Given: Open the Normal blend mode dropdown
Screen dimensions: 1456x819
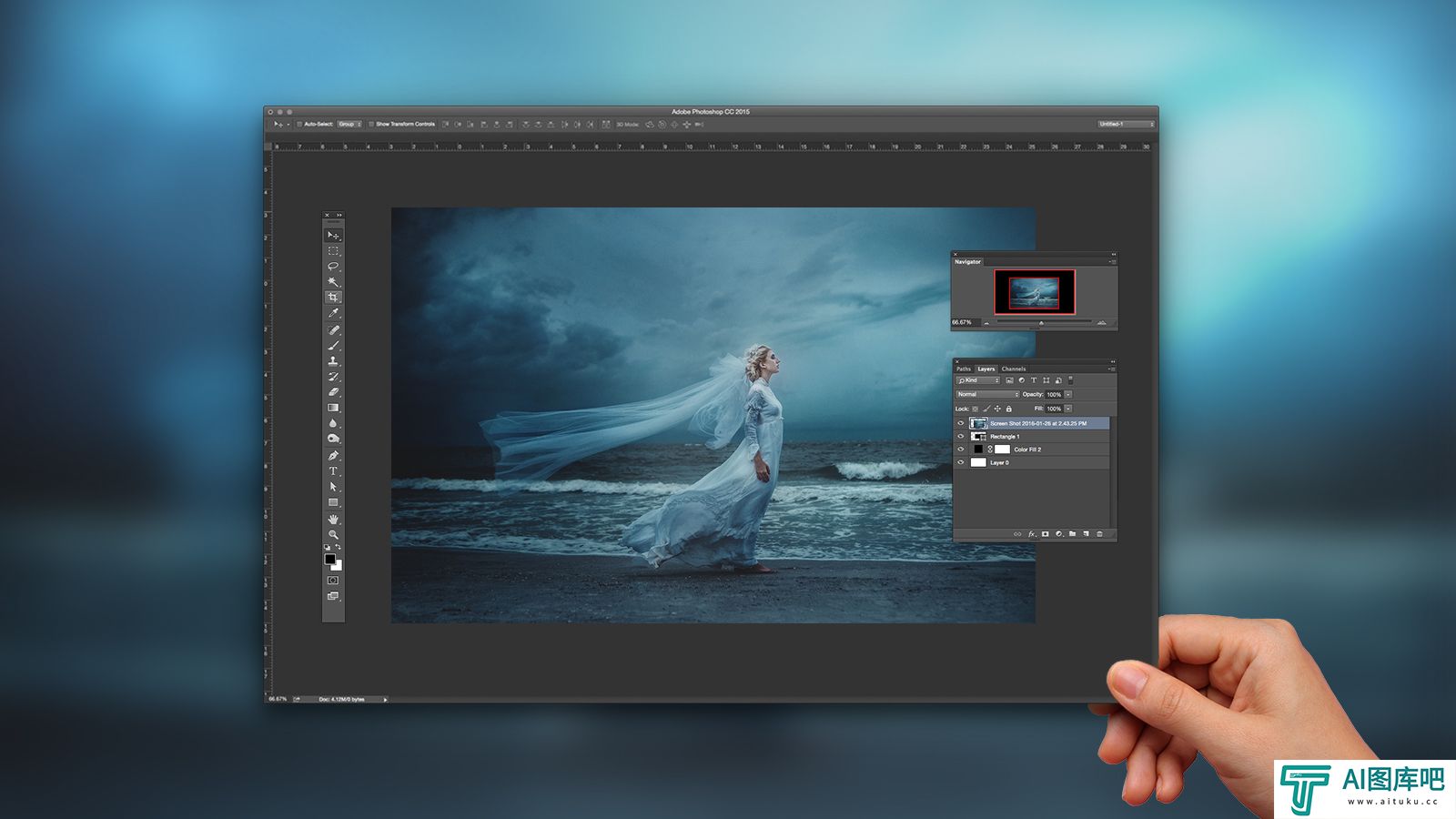Looking at the screenshot, I should 988,394.
